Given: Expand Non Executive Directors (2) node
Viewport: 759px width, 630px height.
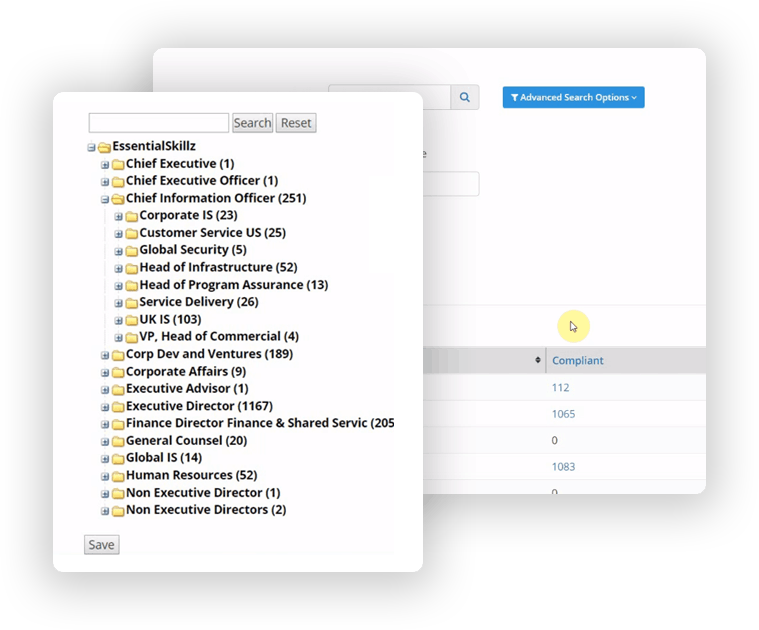Looking at the screenshot, I should 105,511.
